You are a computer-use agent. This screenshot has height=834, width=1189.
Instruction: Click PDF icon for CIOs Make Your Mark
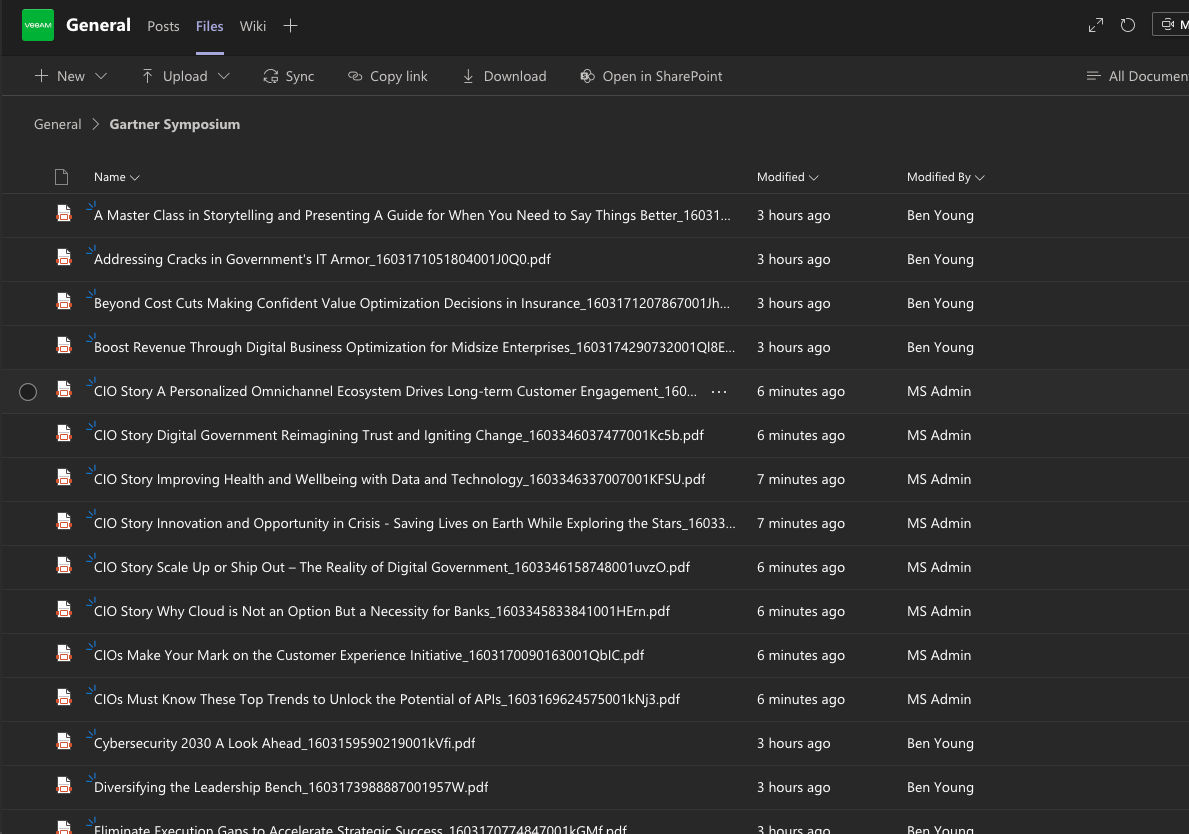click(x=64, y=654)
